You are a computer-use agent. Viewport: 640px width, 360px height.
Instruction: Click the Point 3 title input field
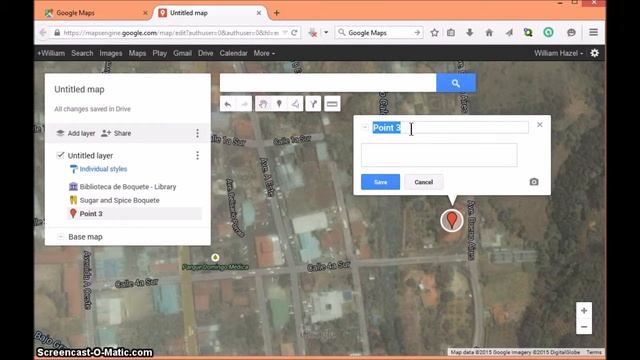click(450, 127)
